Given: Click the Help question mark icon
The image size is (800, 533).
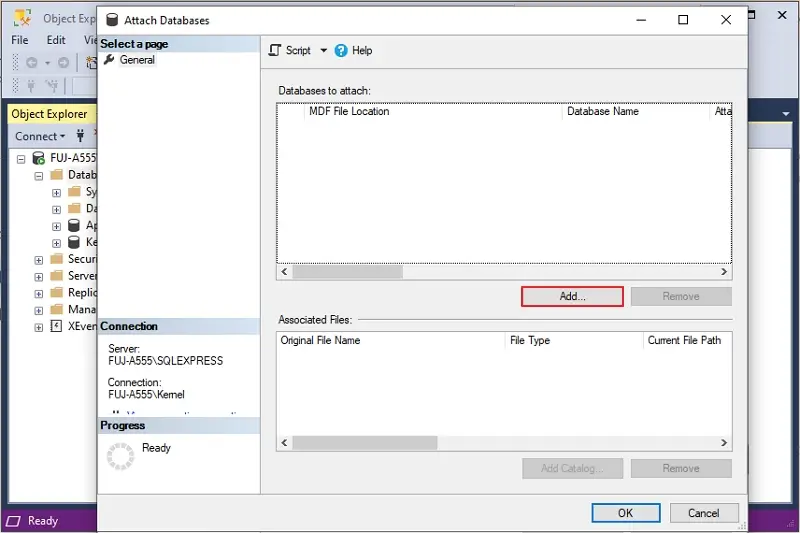Looking at the screenshot, I should click(341, 50).
